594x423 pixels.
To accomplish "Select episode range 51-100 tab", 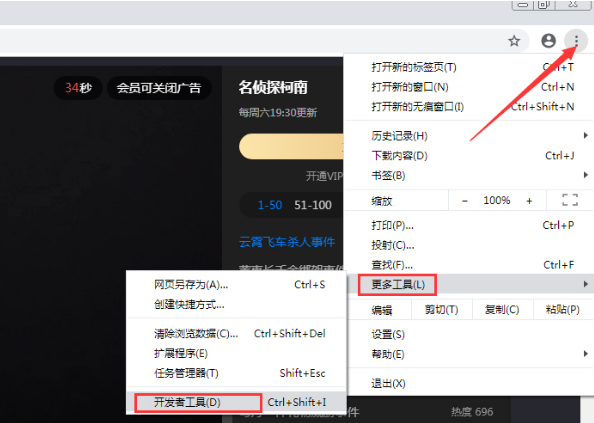I will tap(313, 205).
